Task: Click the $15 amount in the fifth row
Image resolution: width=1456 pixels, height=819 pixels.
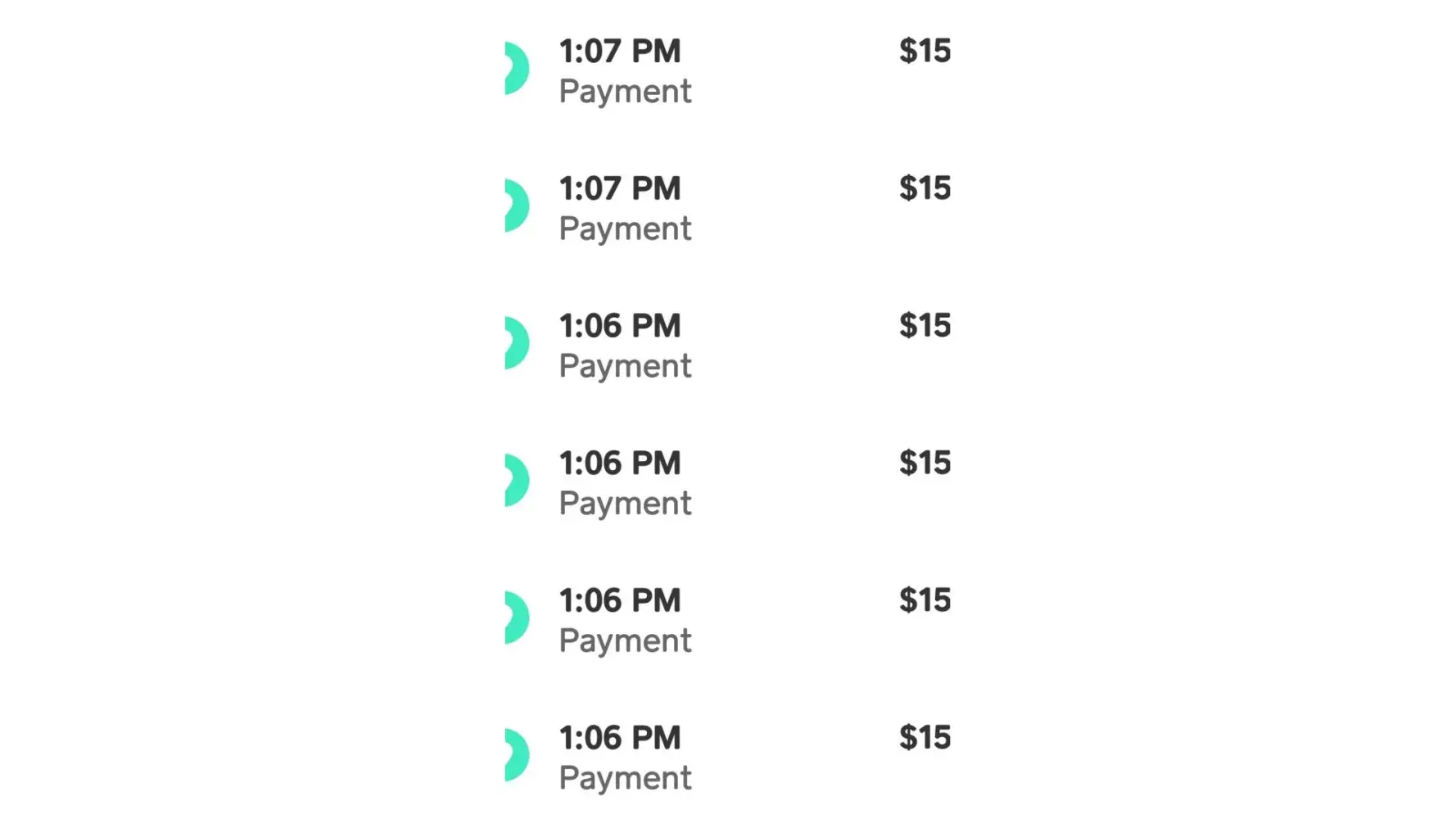Action: click(x=925, y=601)
